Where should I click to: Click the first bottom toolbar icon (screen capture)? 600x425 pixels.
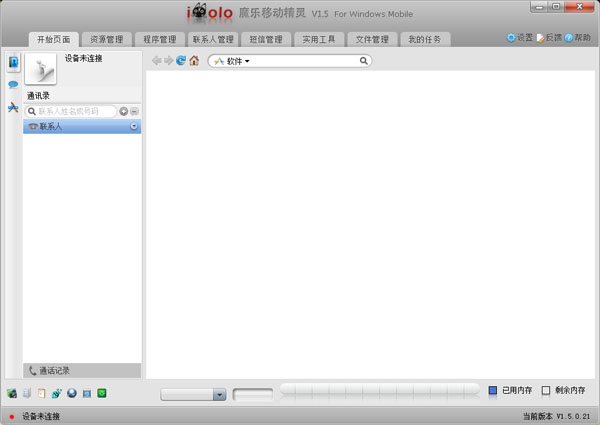click(x=12, y=393)
